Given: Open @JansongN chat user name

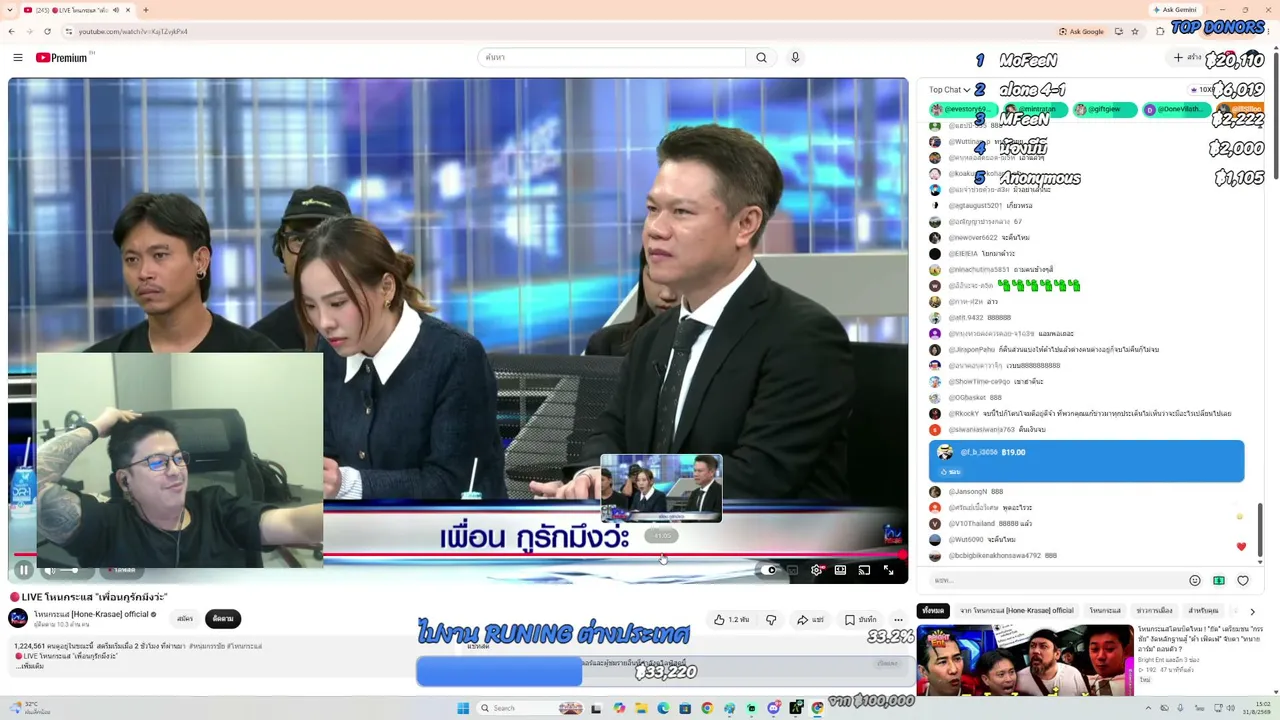Looking at the screenshot, I should (x=968, y=492).
